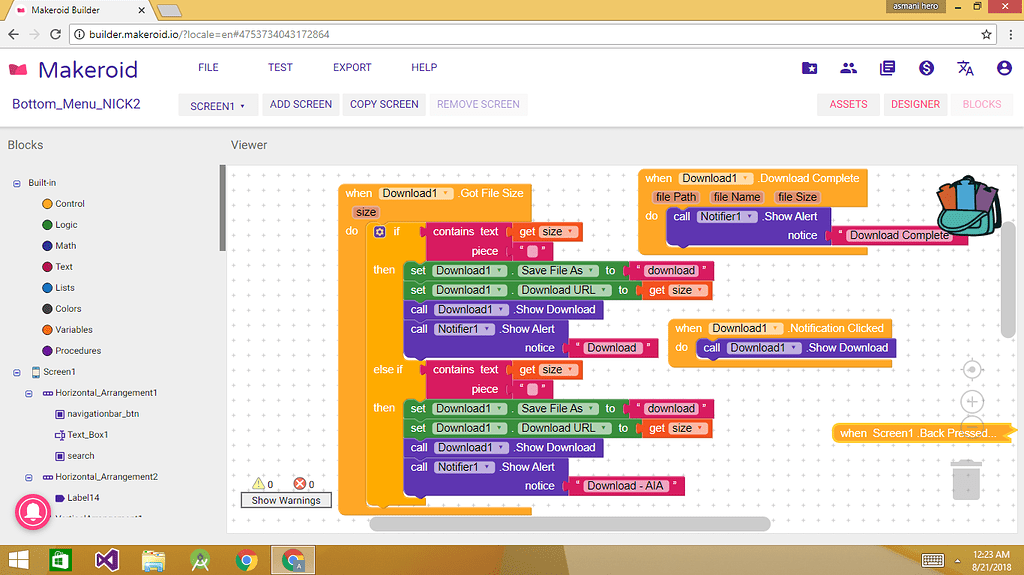Zoom in with the plus circle icon
Viewport: 1024px width, 575px height.
(971, 402)
